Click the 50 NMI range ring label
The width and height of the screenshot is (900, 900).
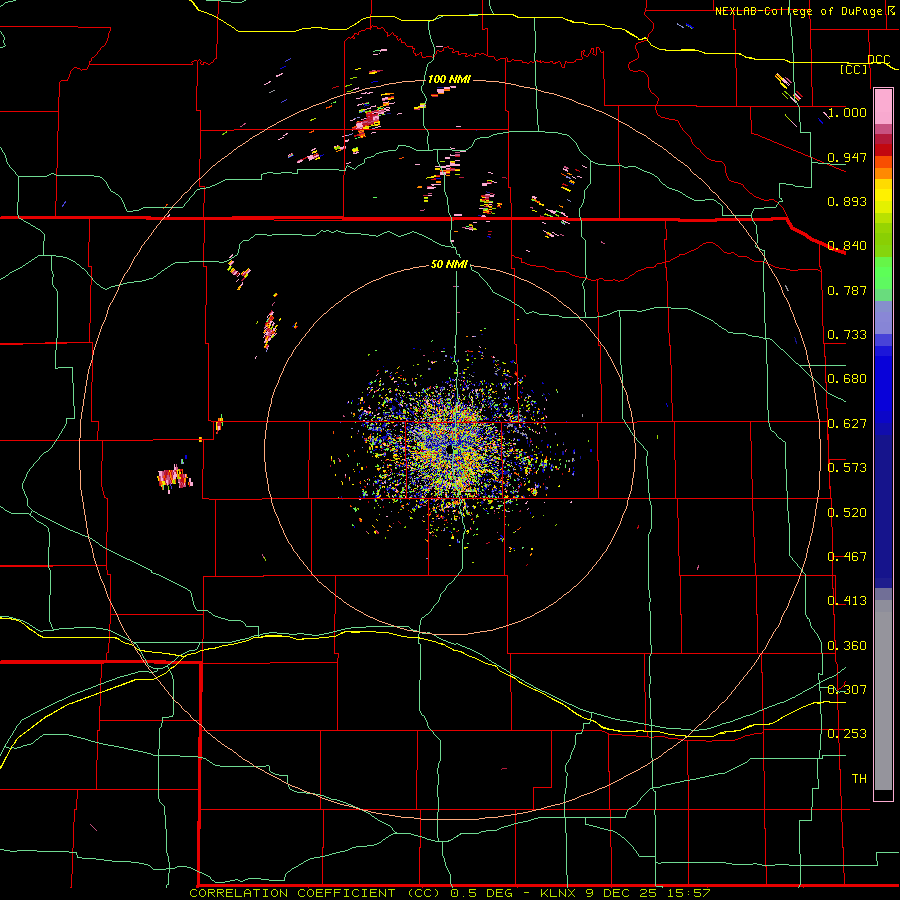(x=449, y=265)
